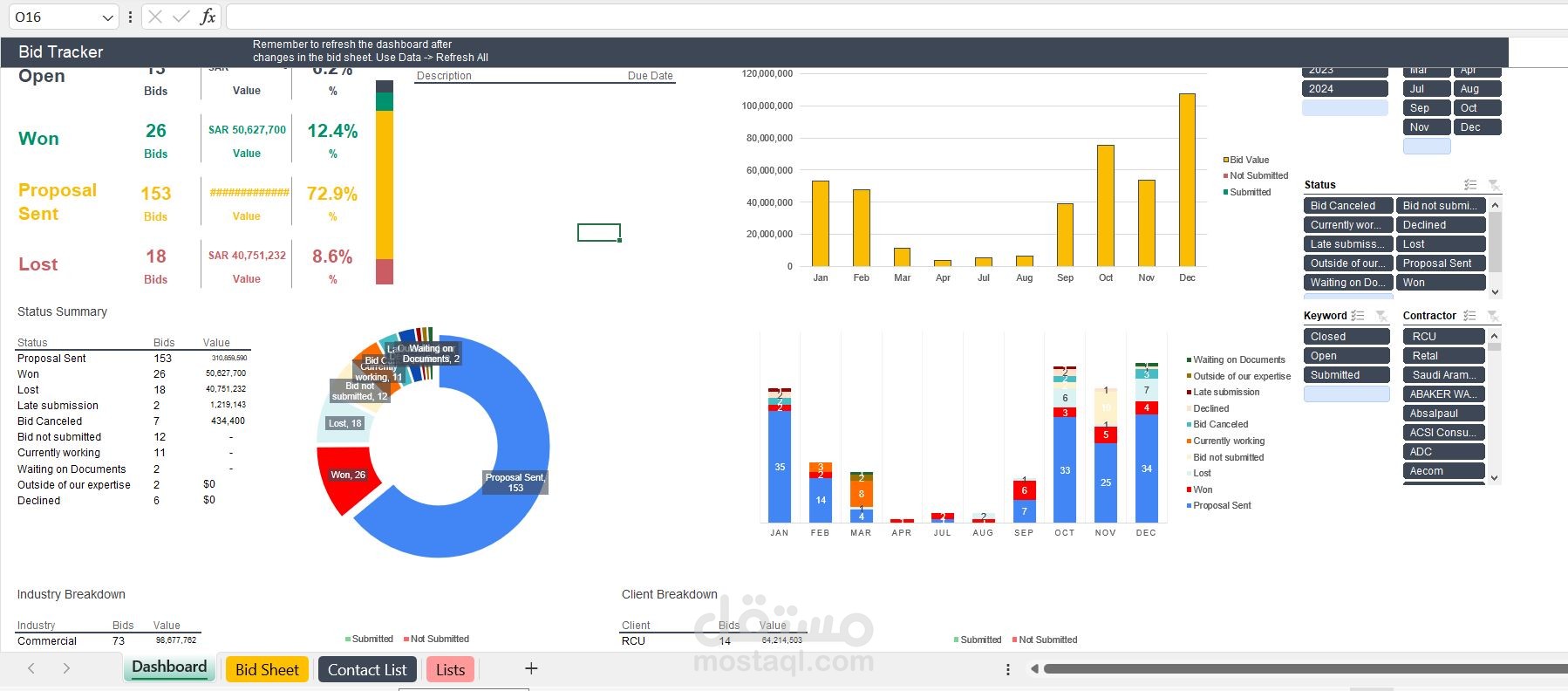Click the Cancel (X) icon in formula bar
The width and height of the screenshot is (1568, 691).
click(x=155, y=17)
